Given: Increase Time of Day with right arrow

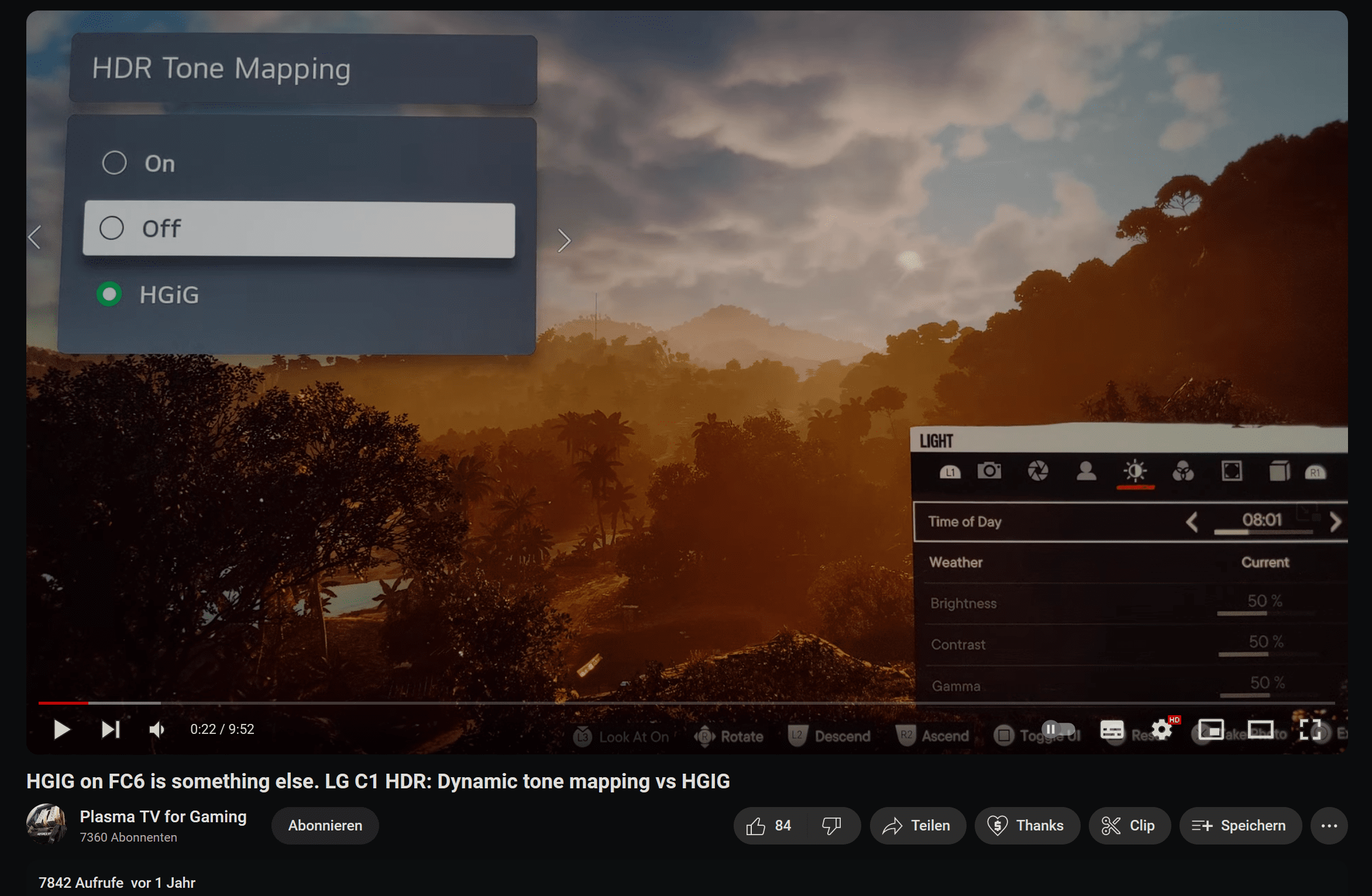Looking at the screenshot, I should click(x=1335, y=521).
